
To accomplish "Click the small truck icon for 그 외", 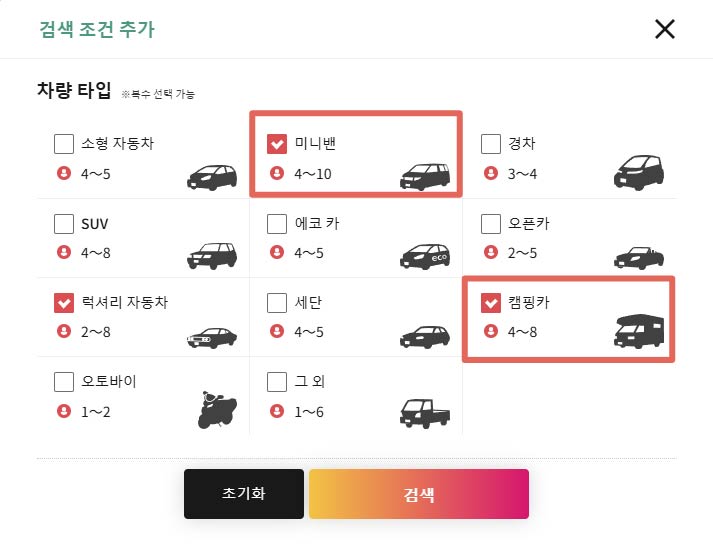I will [x=425, y=413].
